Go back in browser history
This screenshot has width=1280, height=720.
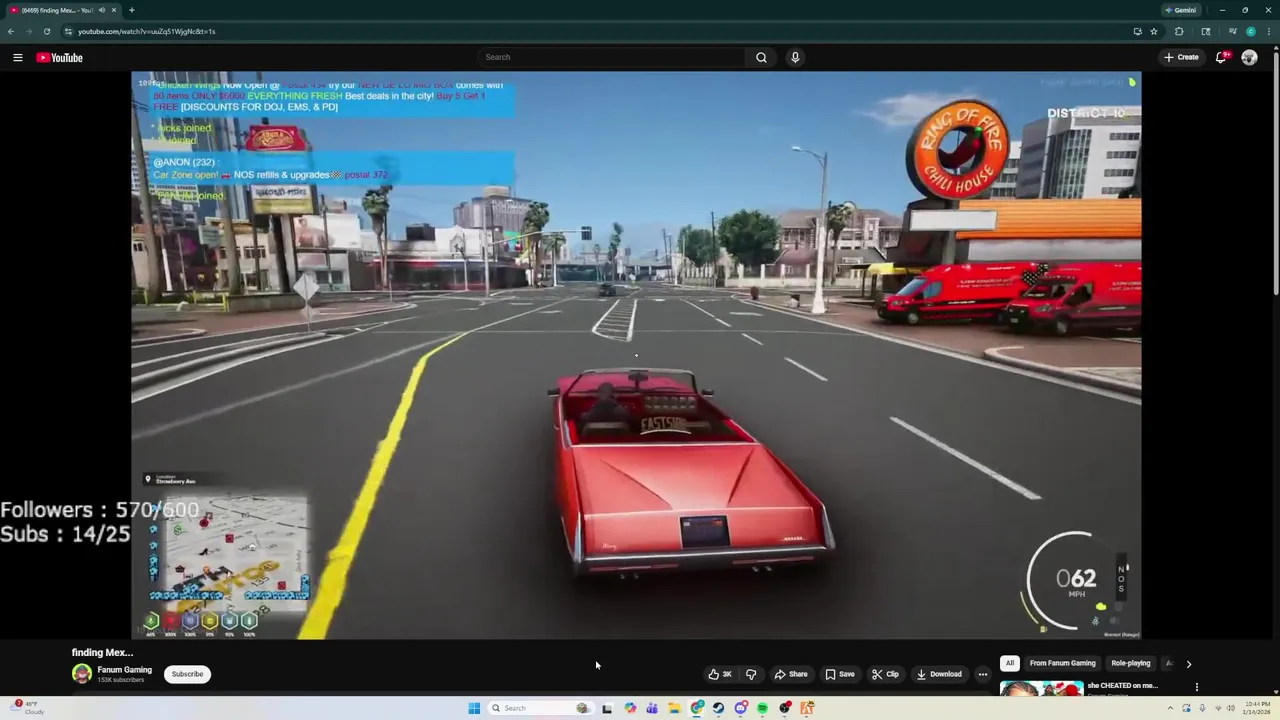tap(11, 31)
